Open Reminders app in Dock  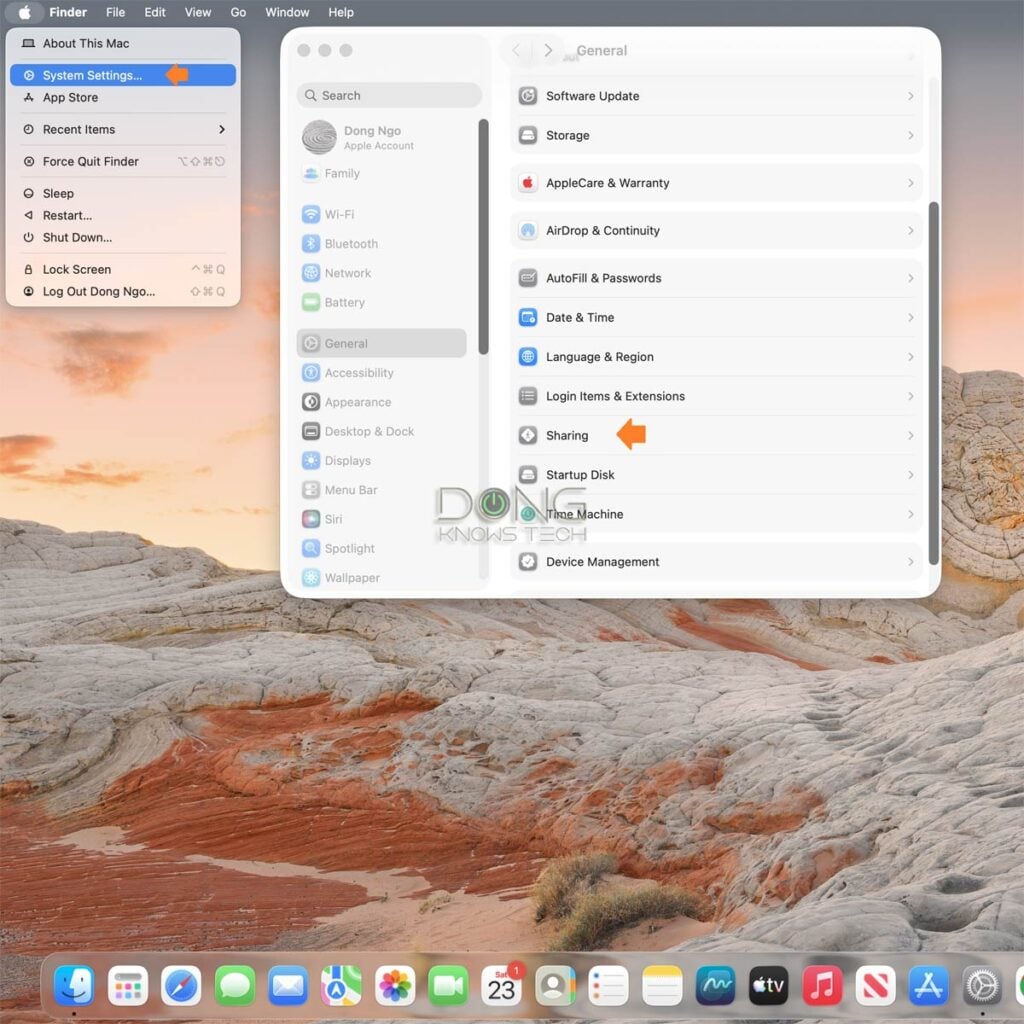click(608, 985)
